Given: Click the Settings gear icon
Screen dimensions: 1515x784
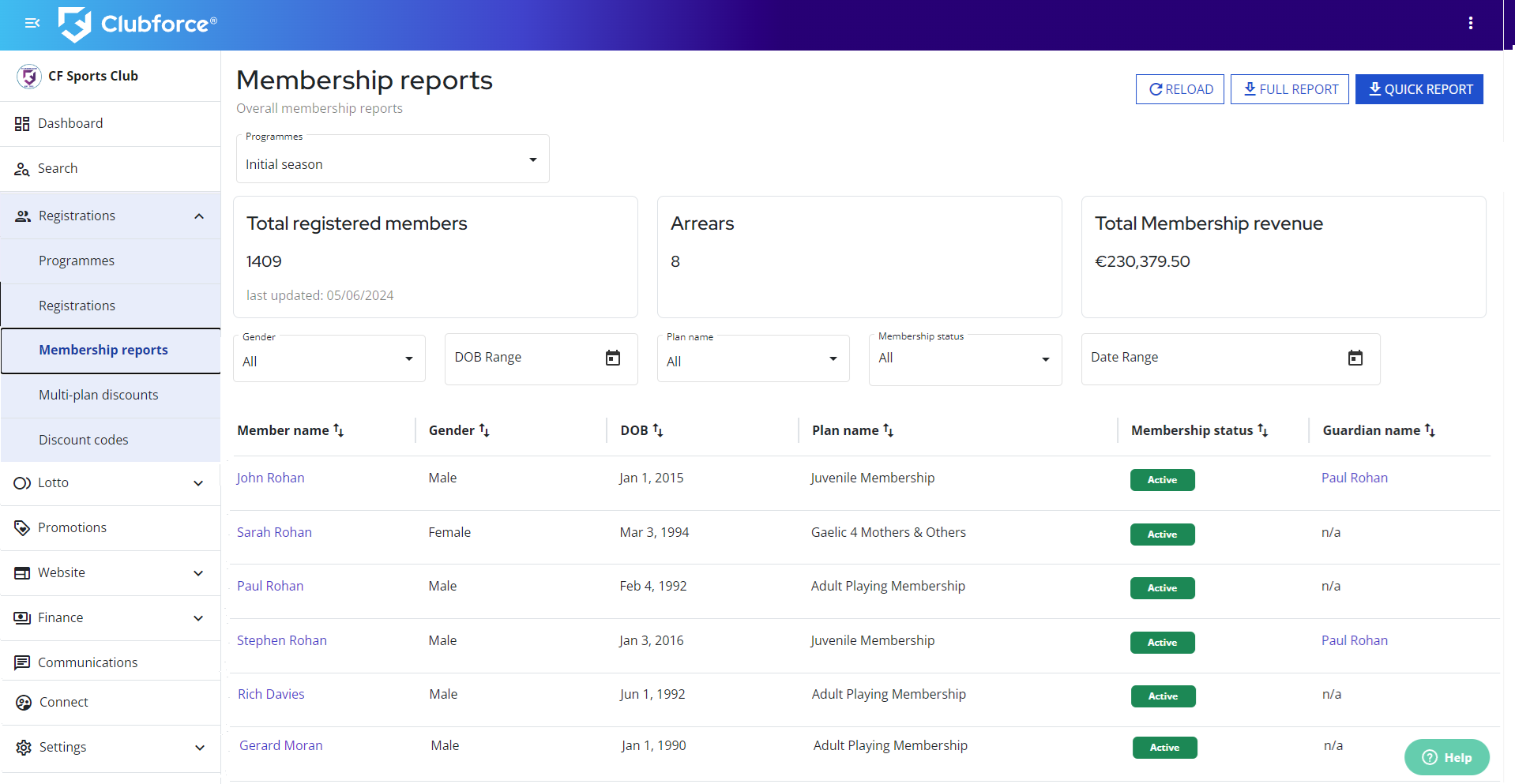Looking at the screenshot, I should 24,748.
